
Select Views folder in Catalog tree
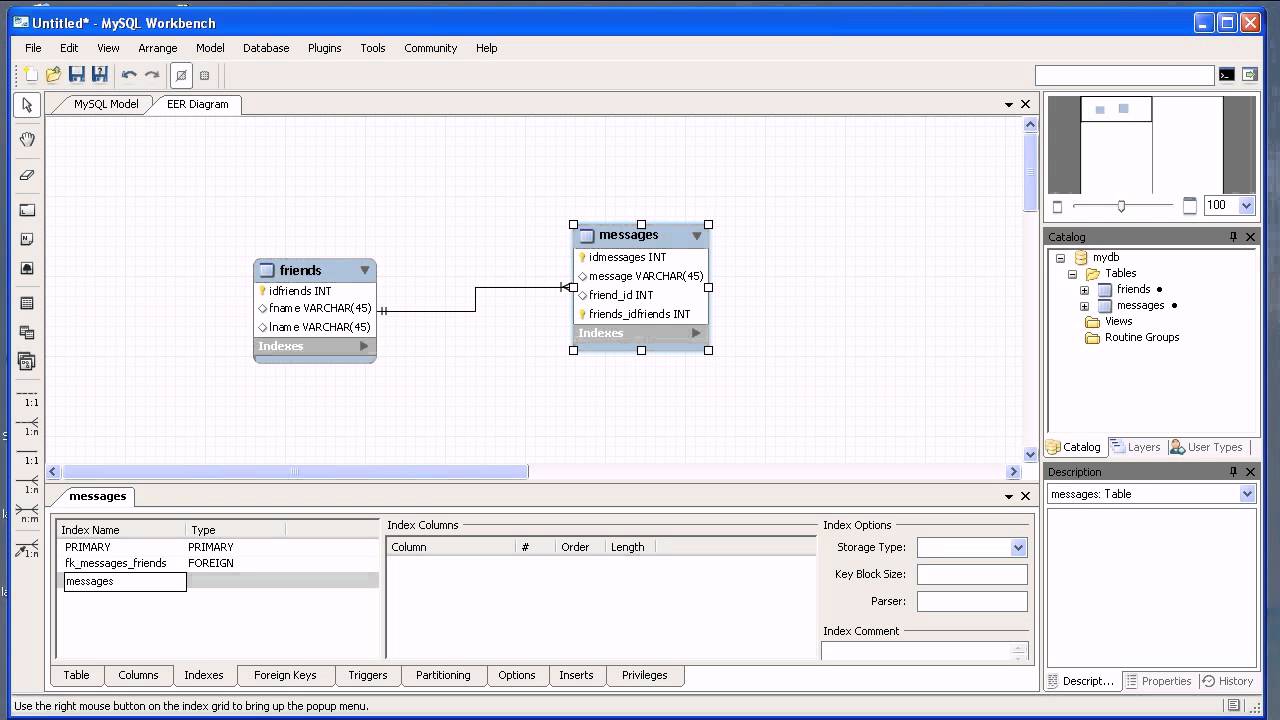click(x=1118, y=321)
